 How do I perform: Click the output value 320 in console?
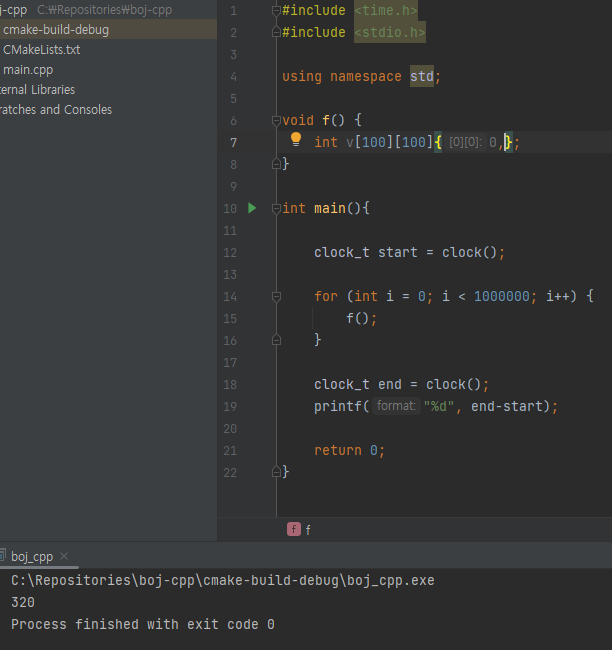[x=23, y=602]
